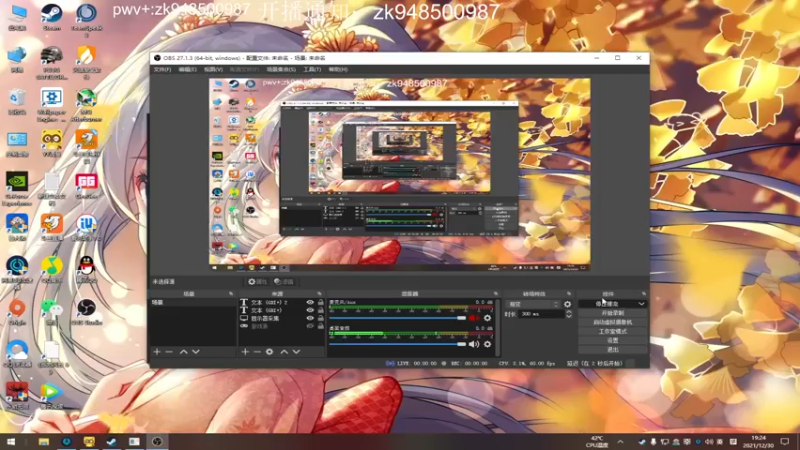800x450 pixels.
Task: Float the Controls dock panel
Action: point(643,294)
